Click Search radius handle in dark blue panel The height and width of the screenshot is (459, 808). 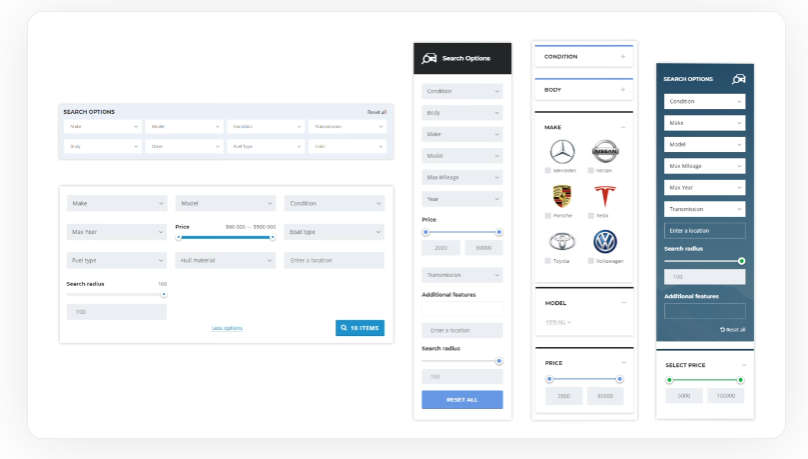[x=742, y=261]
